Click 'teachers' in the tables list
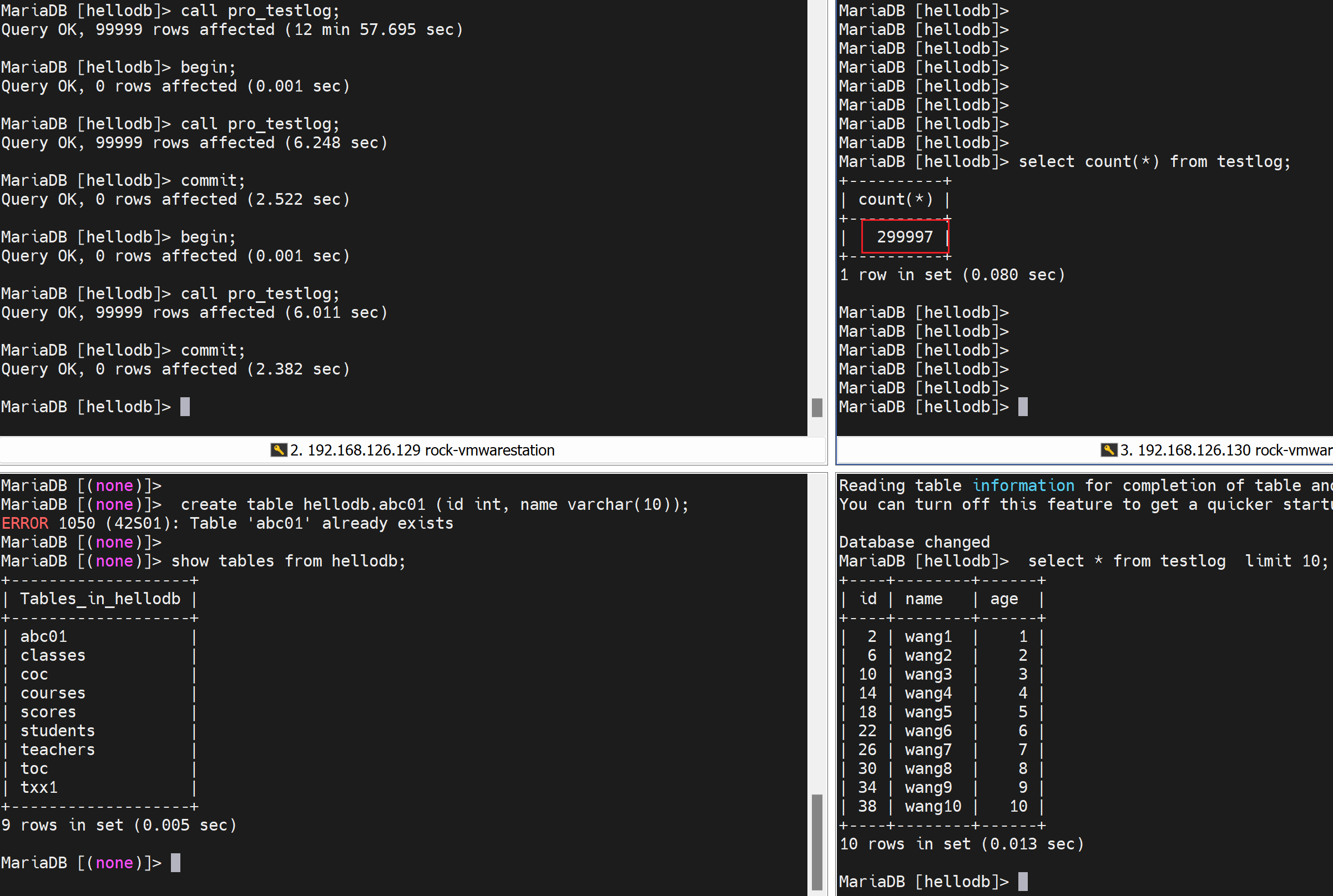Image resolution: width=1333 pixels, height=896 pixels. [57, 750]
